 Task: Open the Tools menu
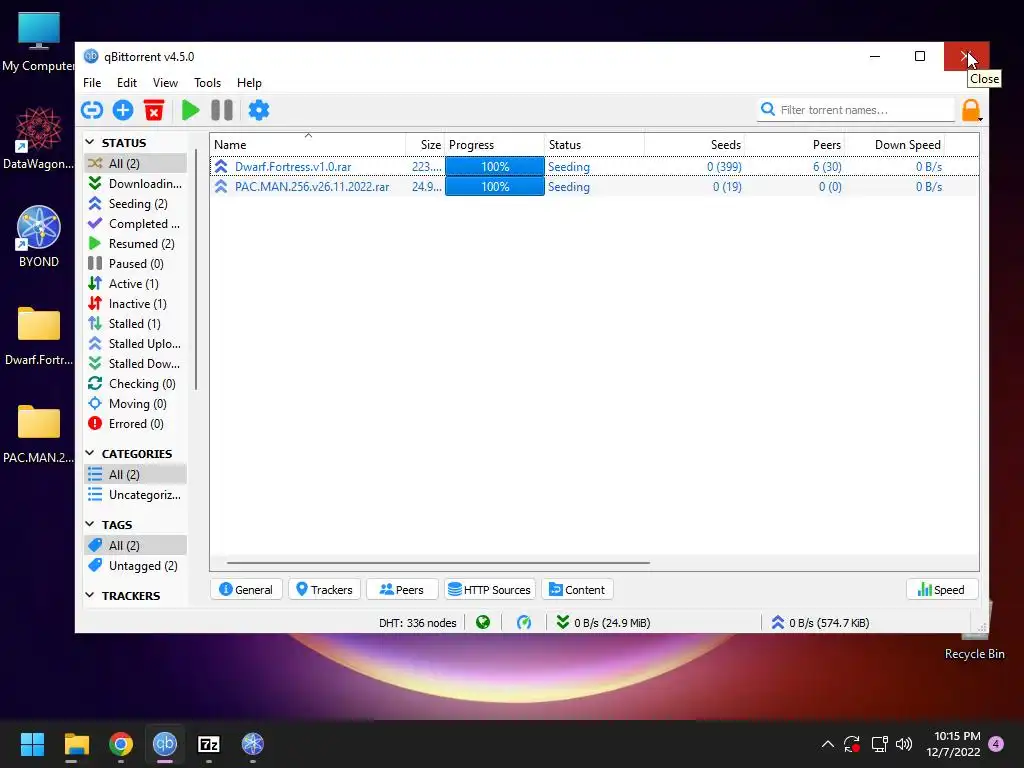coord(208,83)
